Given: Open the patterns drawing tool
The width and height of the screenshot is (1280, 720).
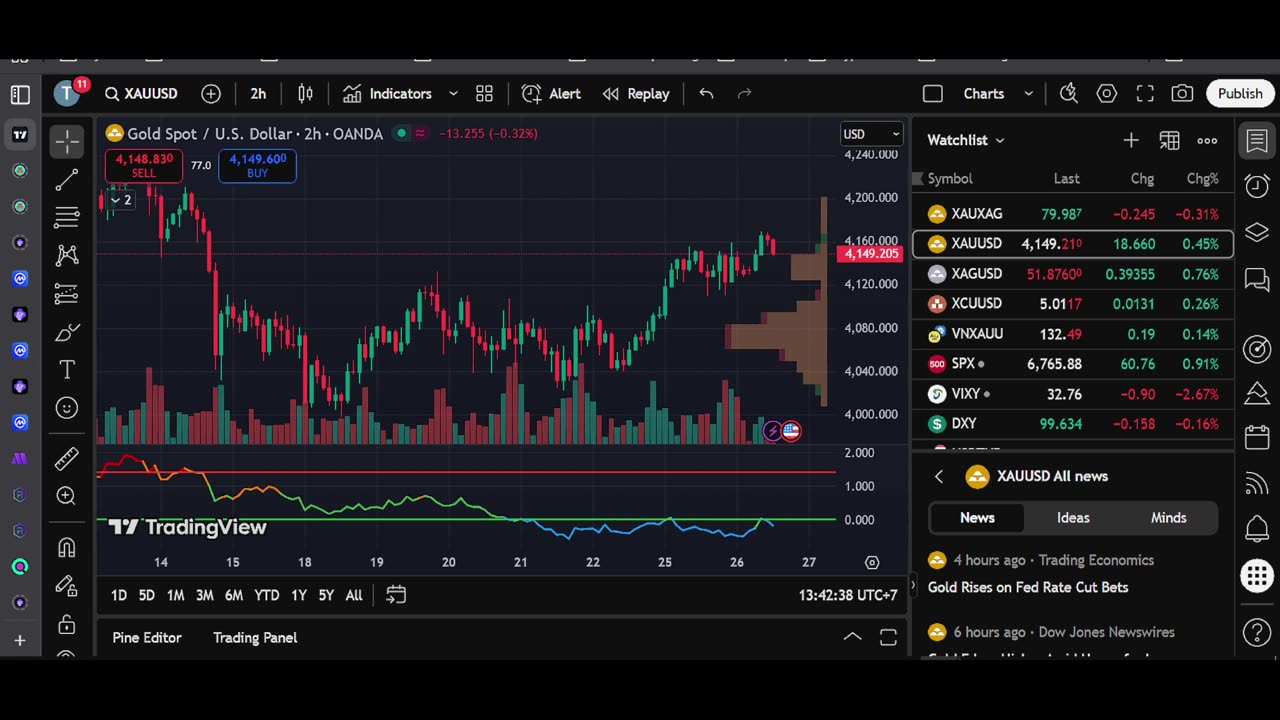Looking at the screenshot, I should pyautogui.click(x=67, y=255).
